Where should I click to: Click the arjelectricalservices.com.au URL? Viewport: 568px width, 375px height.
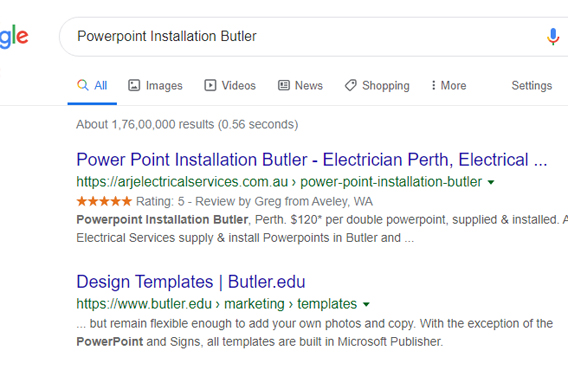pos(279,182)
